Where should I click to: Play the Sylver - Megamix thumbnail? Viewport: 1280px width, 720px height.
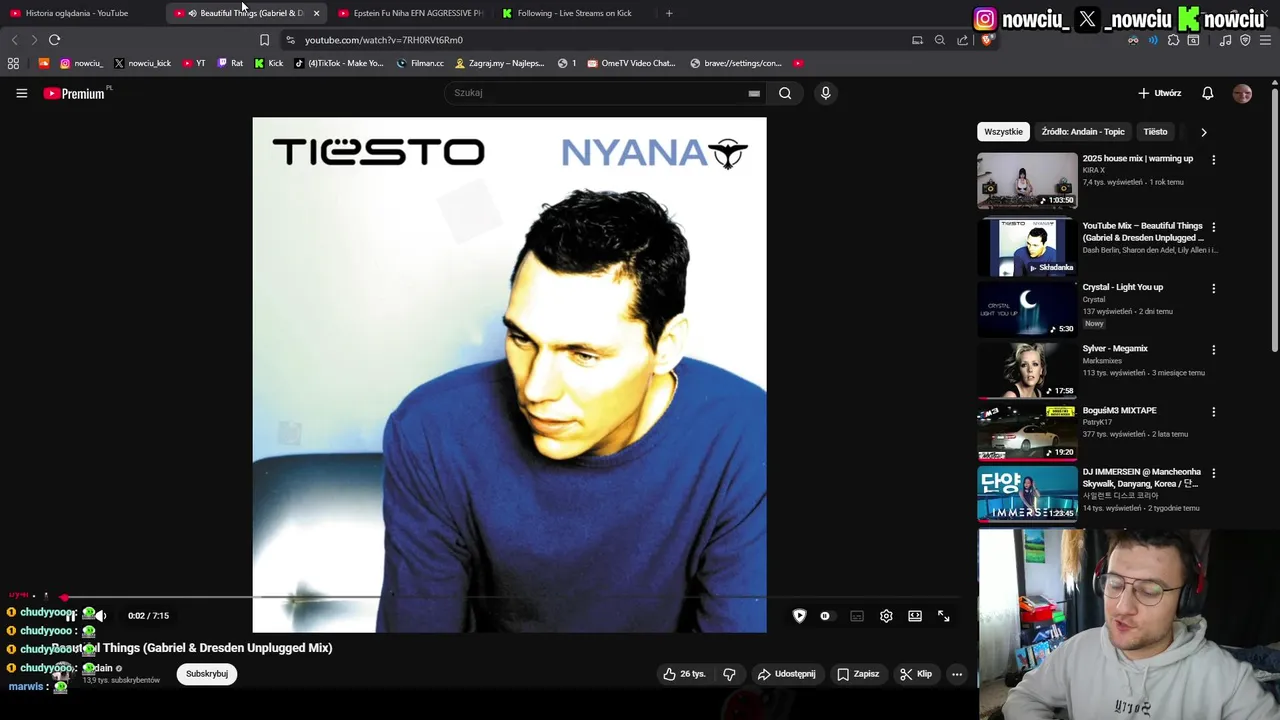1027,370
